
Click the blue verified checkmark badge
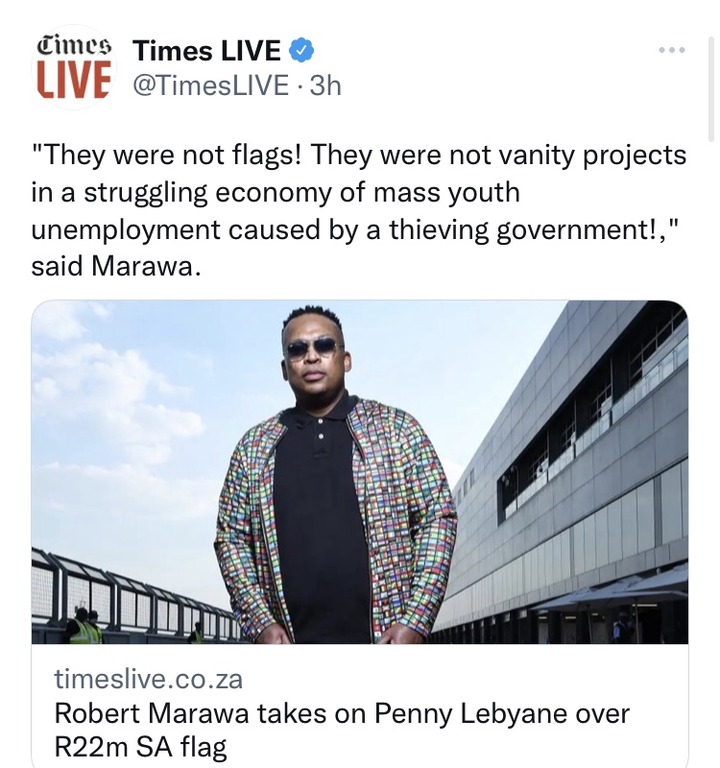(x=302, y=50)
